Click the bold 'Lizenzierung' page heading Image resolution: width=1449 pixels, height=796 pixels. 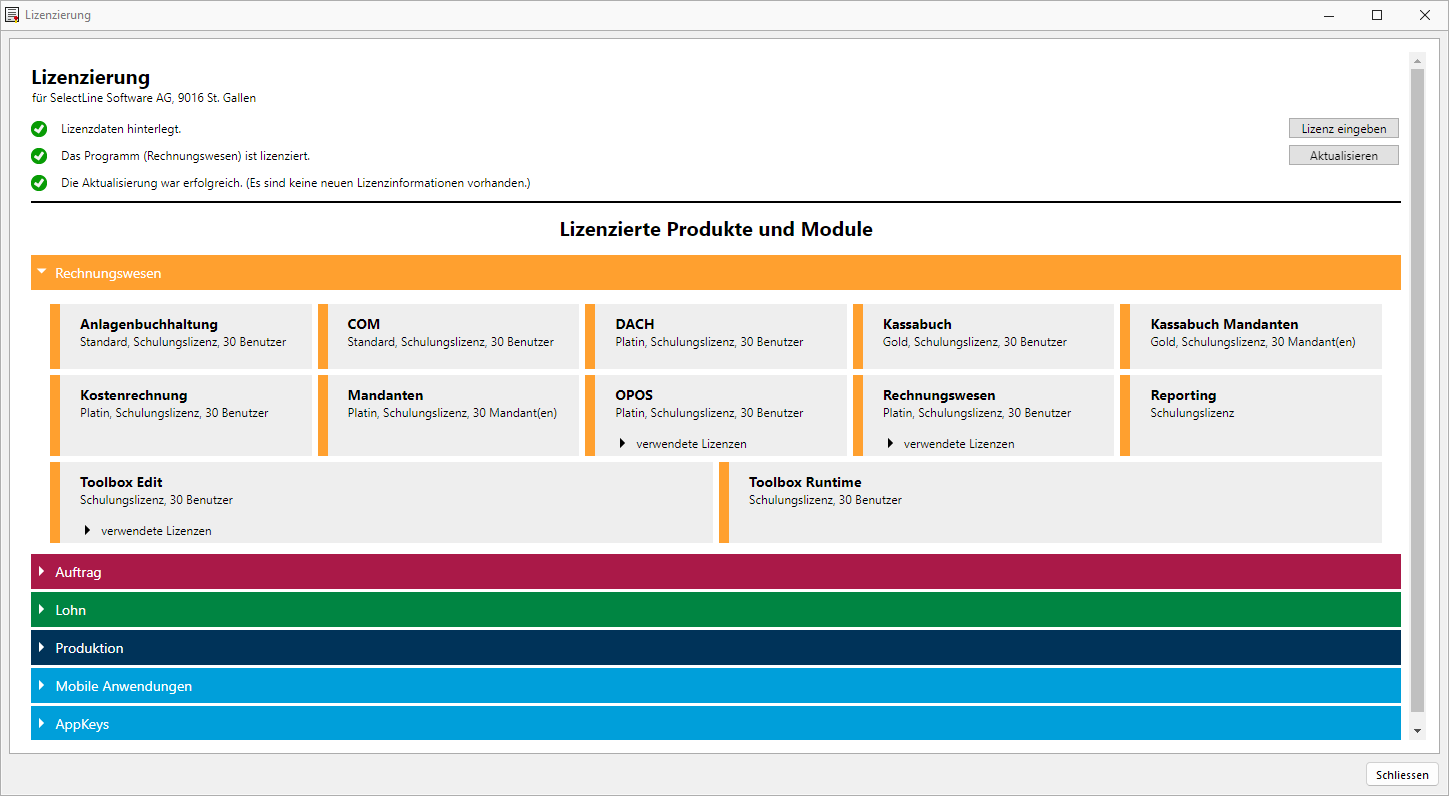coord(91,77)
